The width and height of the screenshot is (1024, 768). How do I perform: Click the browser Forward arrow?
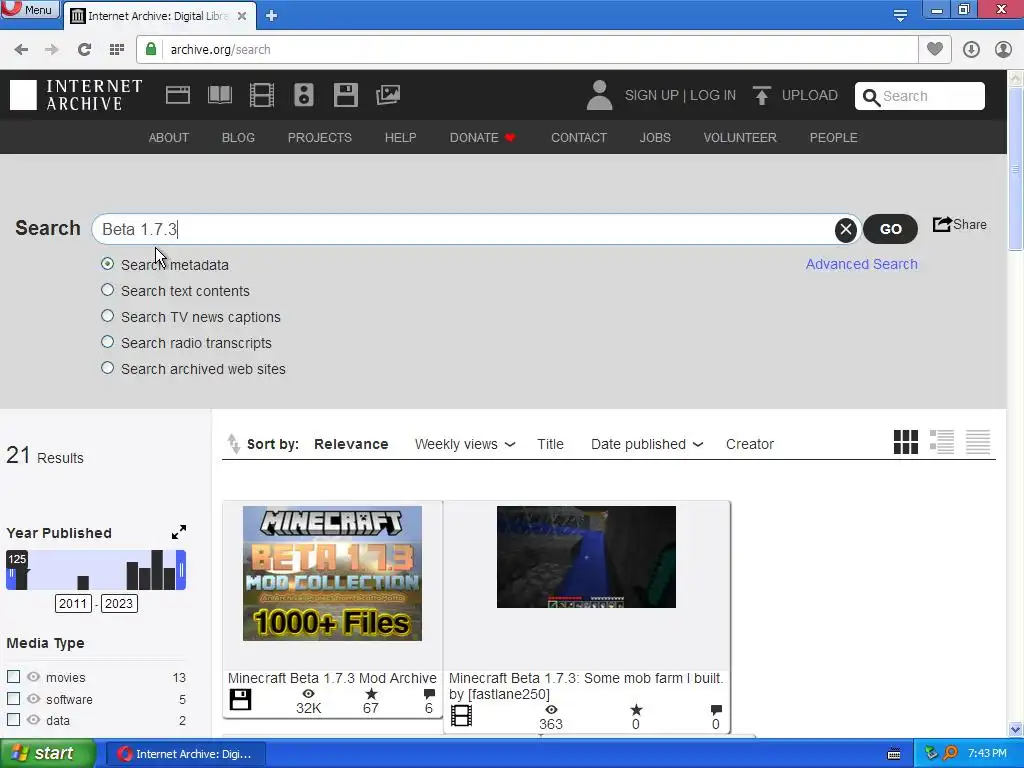(x=52, y=50)
